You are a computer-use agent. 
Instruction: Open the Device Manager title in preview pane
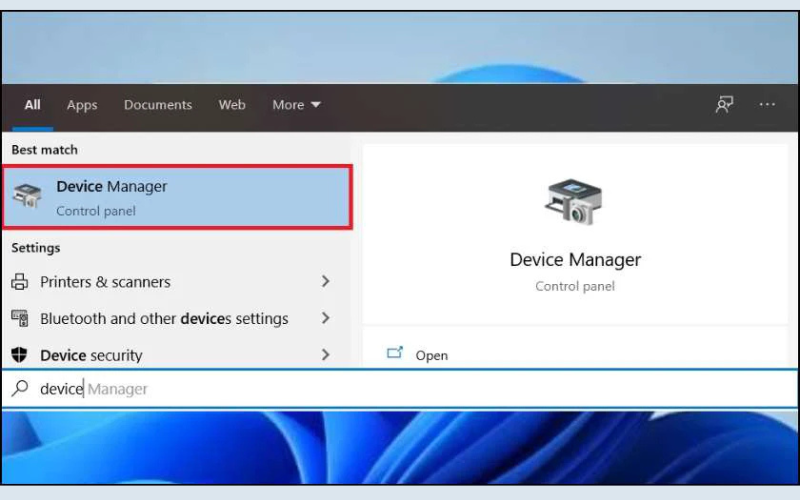click(575, 260)
